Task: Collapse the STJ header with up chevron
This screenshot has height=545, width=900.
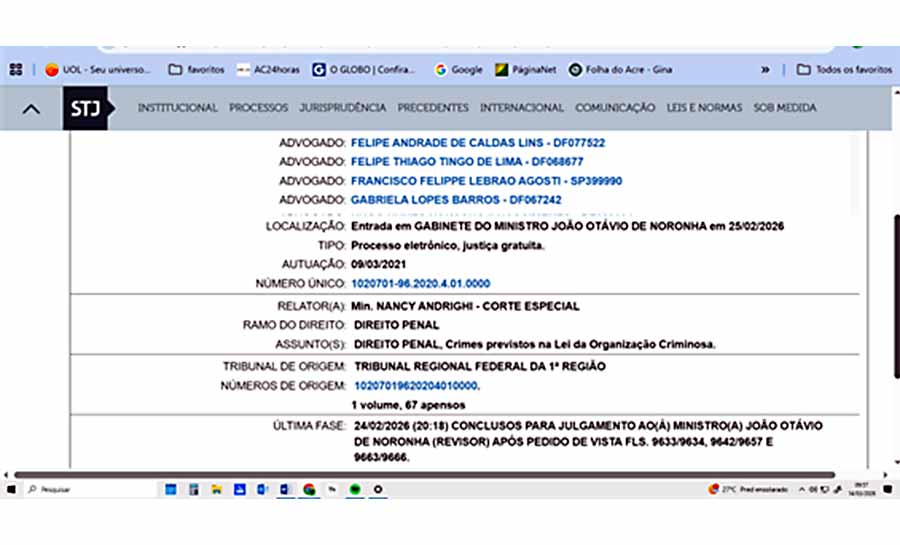Action: coord(31,109)
